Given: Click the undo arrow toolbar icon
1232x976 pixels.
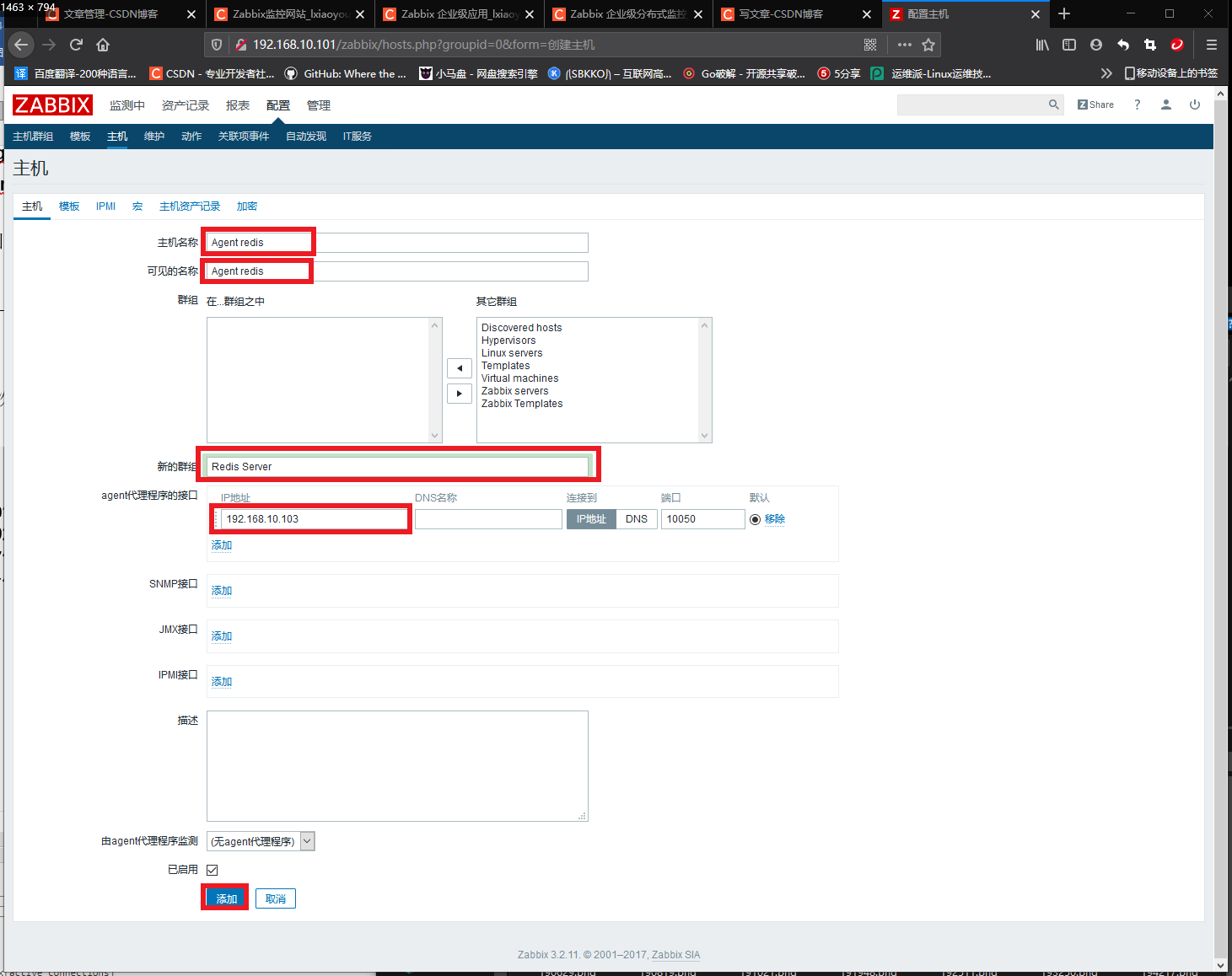Looking at the screenshot, I should click(x=1123, y=45).
